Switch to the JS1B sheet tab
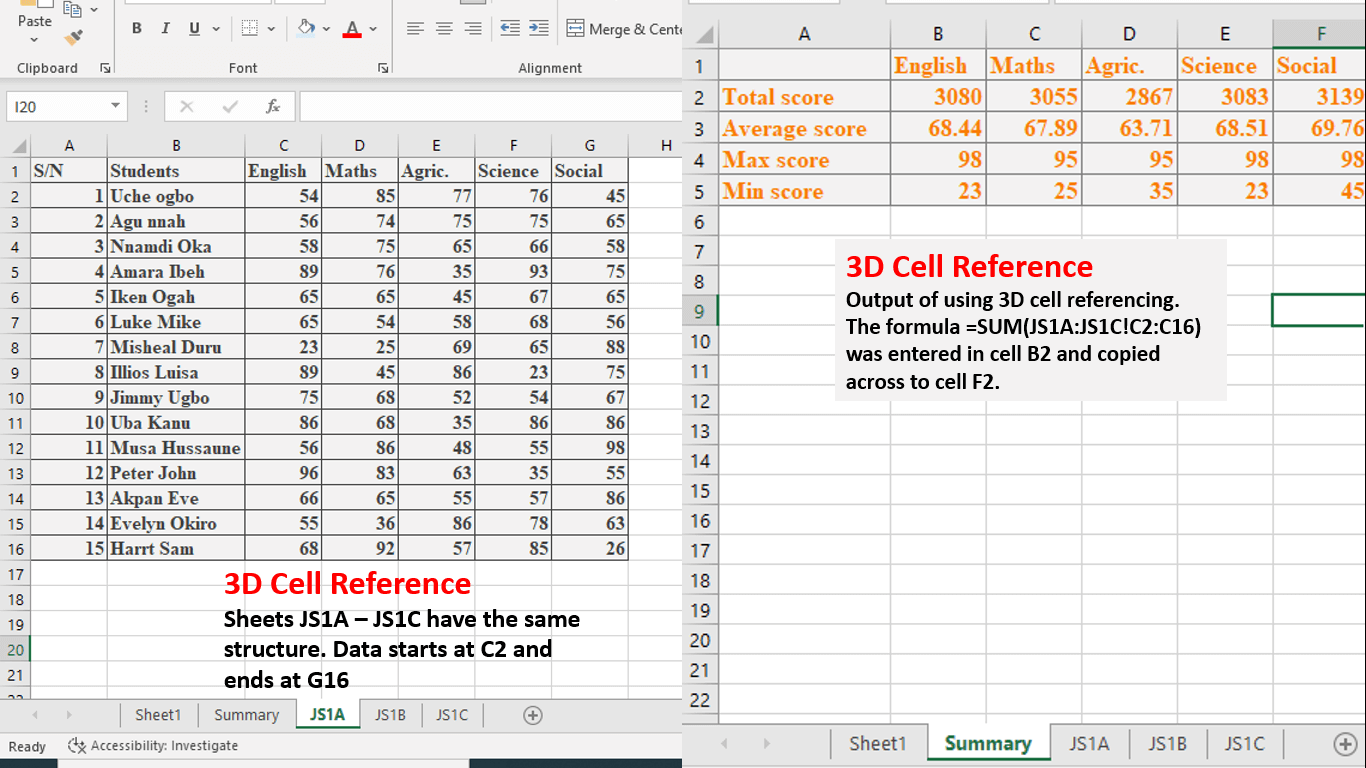This screenshot has width=1366, height=768. tap(390, 714)
